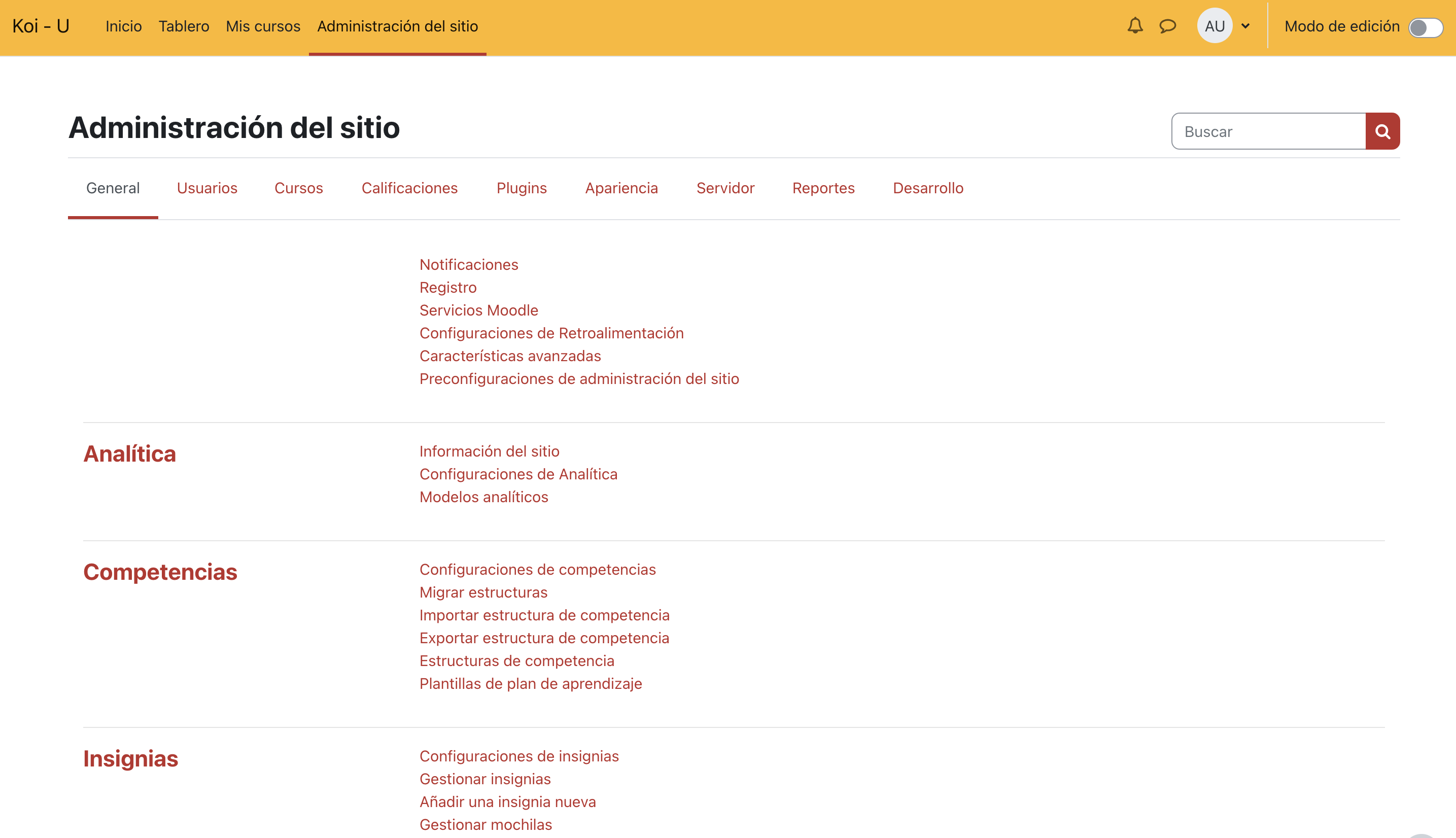
Task: Click the Koi - U site logo
Action: pyautogui.click(x=41, y=26)
